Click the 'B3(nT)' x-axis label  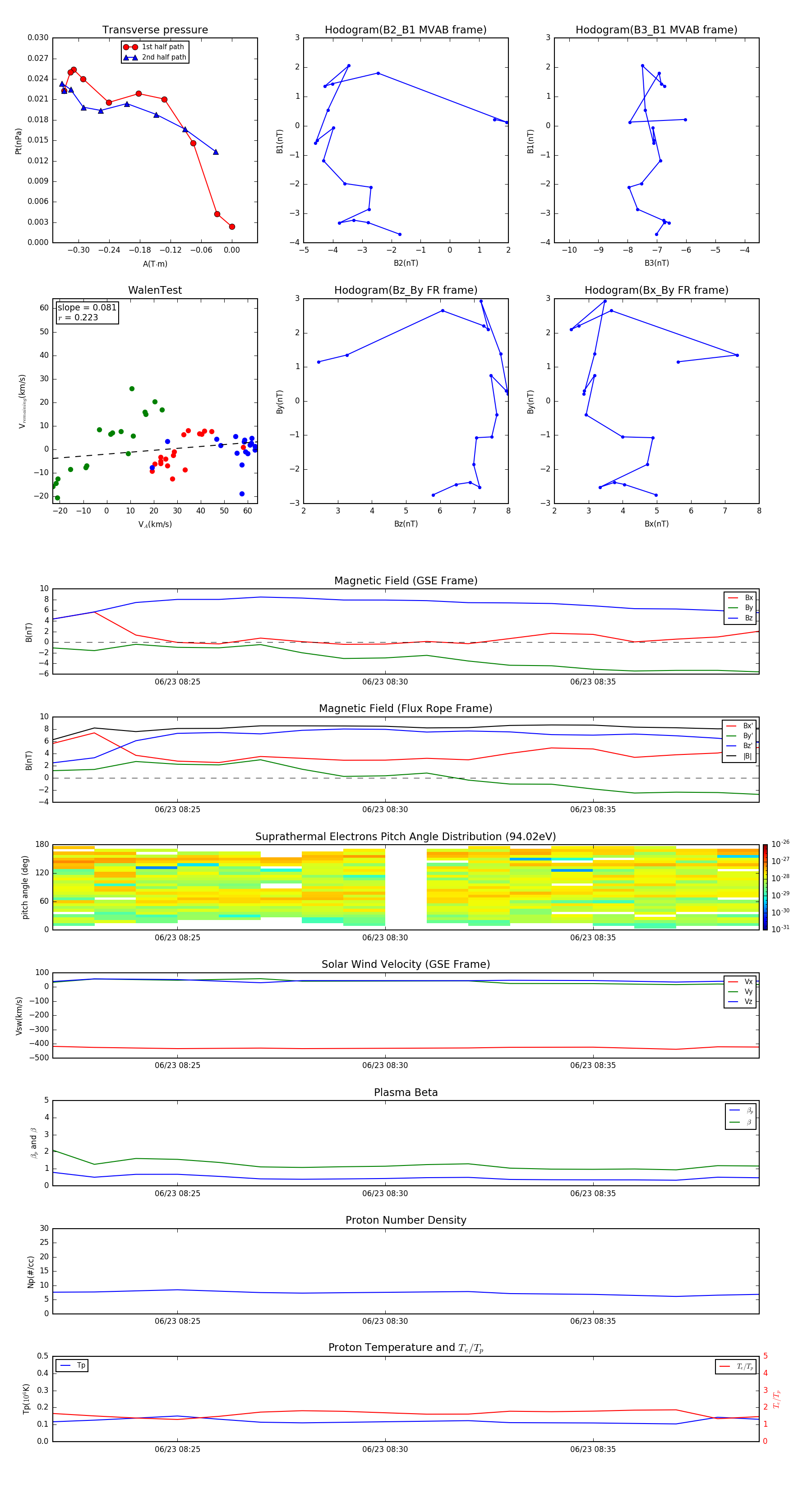click(x=656, y=263)
